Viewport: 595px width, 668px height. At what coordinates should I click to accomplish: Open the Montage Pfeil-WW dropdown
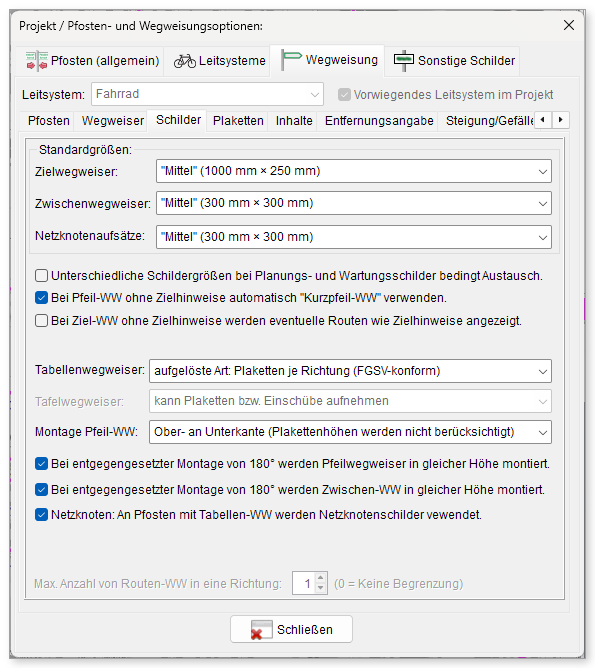click(350, 432)
